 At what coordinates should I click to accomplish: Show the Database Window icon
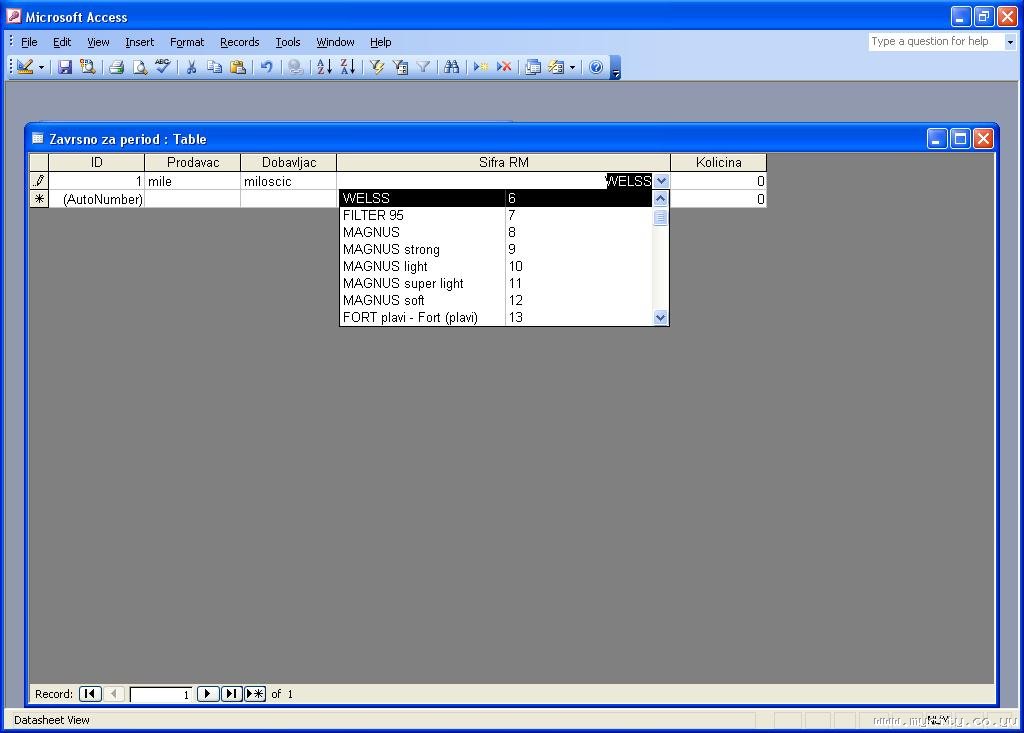point(533,67)
